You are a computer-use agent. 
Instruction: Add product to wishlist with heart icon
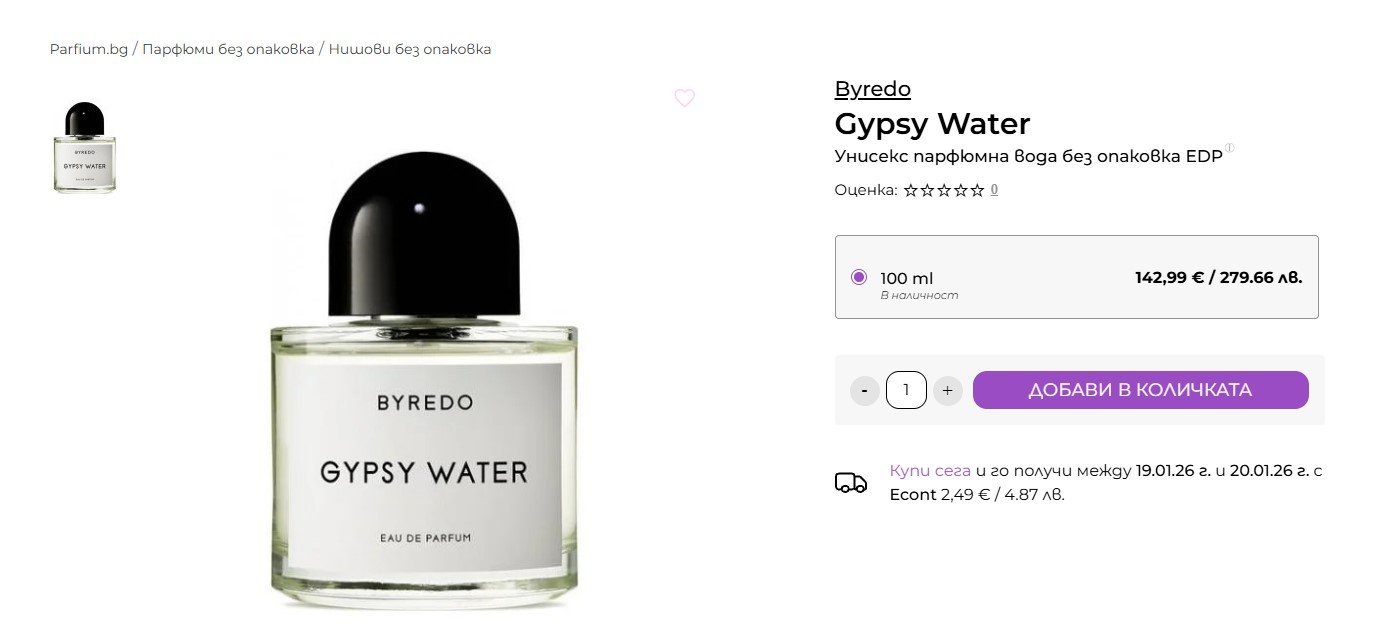click(684, 98)
